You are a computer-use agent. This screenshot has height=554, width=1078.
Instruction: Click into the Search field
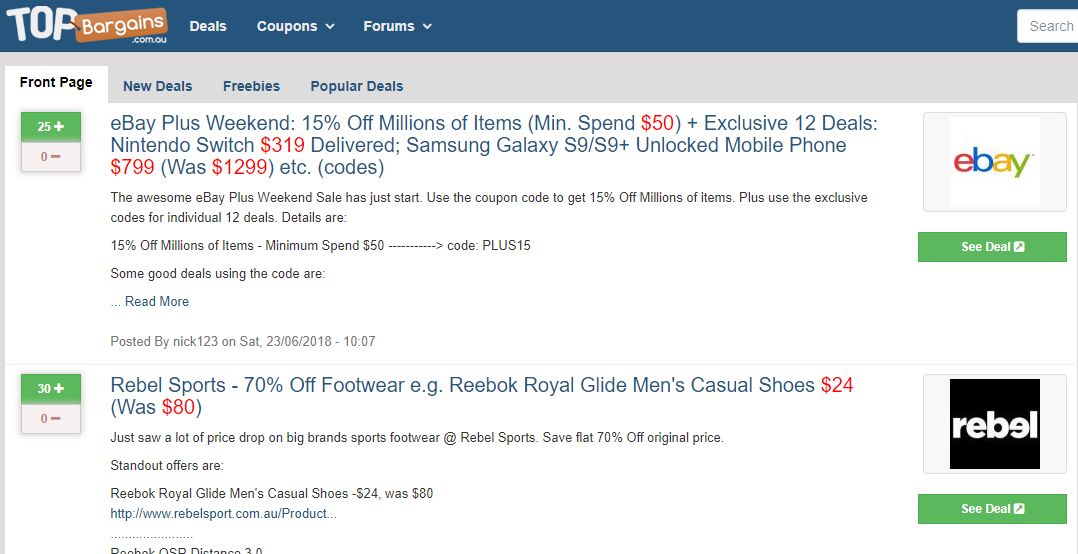tap(1048, 26)
